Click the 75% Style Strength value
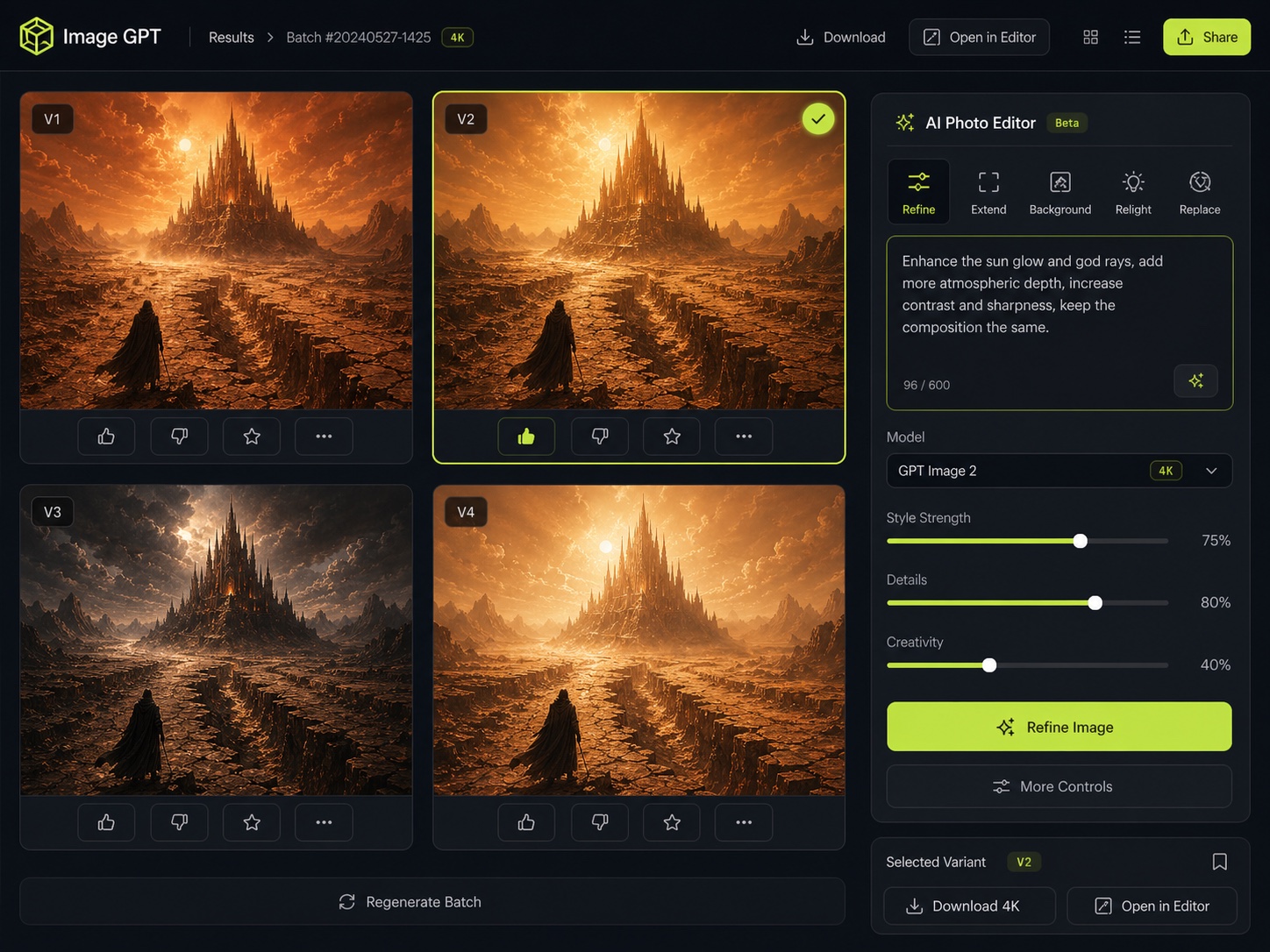The image size is (1270, 952). coord(1216,541)
